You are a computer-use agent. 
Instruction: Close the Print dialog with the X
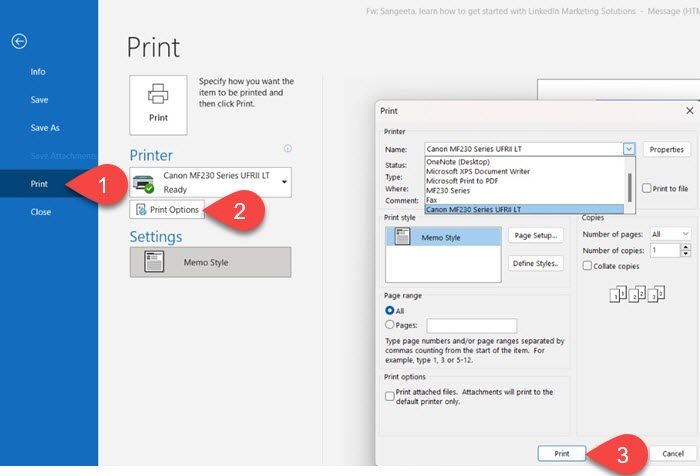click(690, 110)
